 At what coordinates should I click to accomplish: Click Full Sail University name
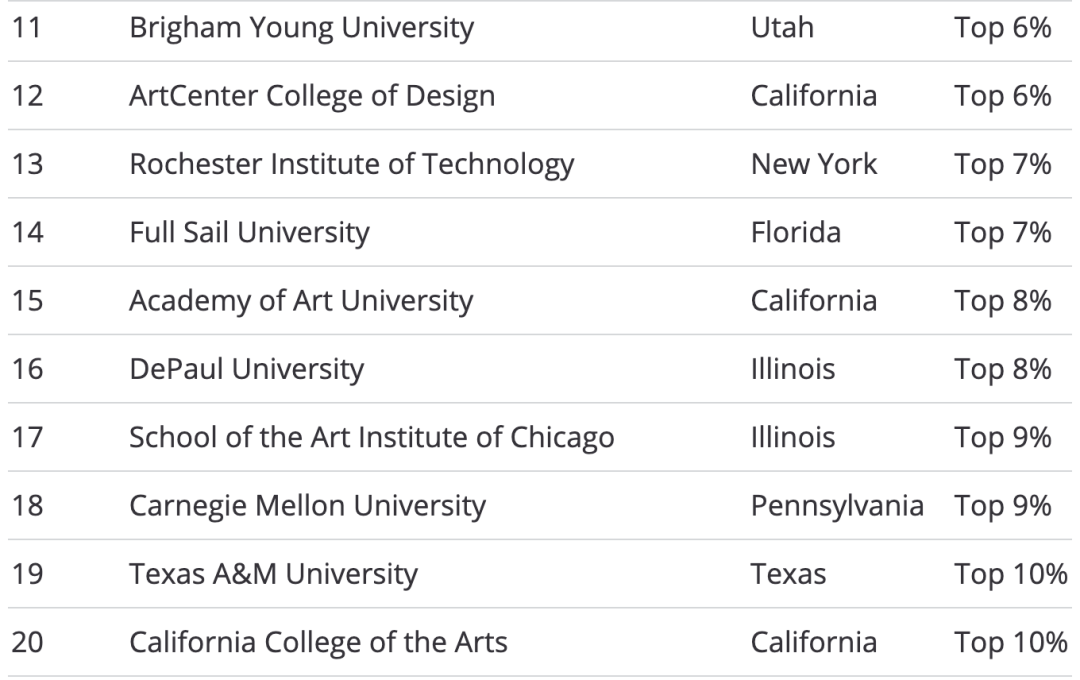[249, 233]
